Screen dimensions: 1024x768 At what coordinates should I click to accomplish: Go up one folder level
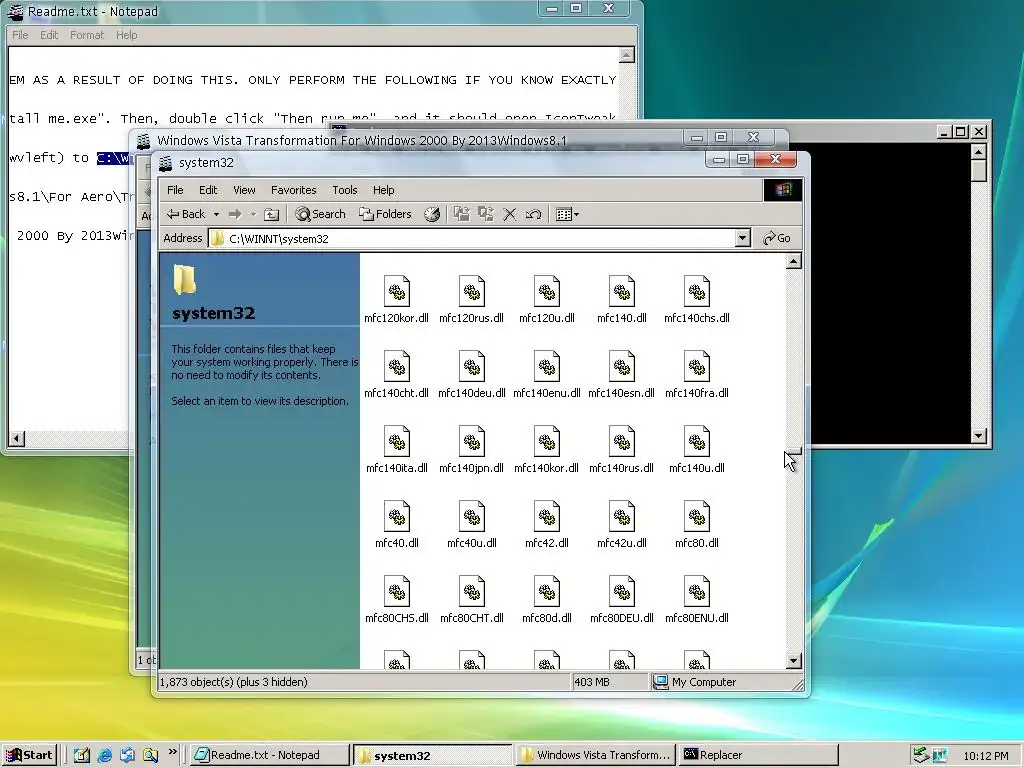click(272, 214)
